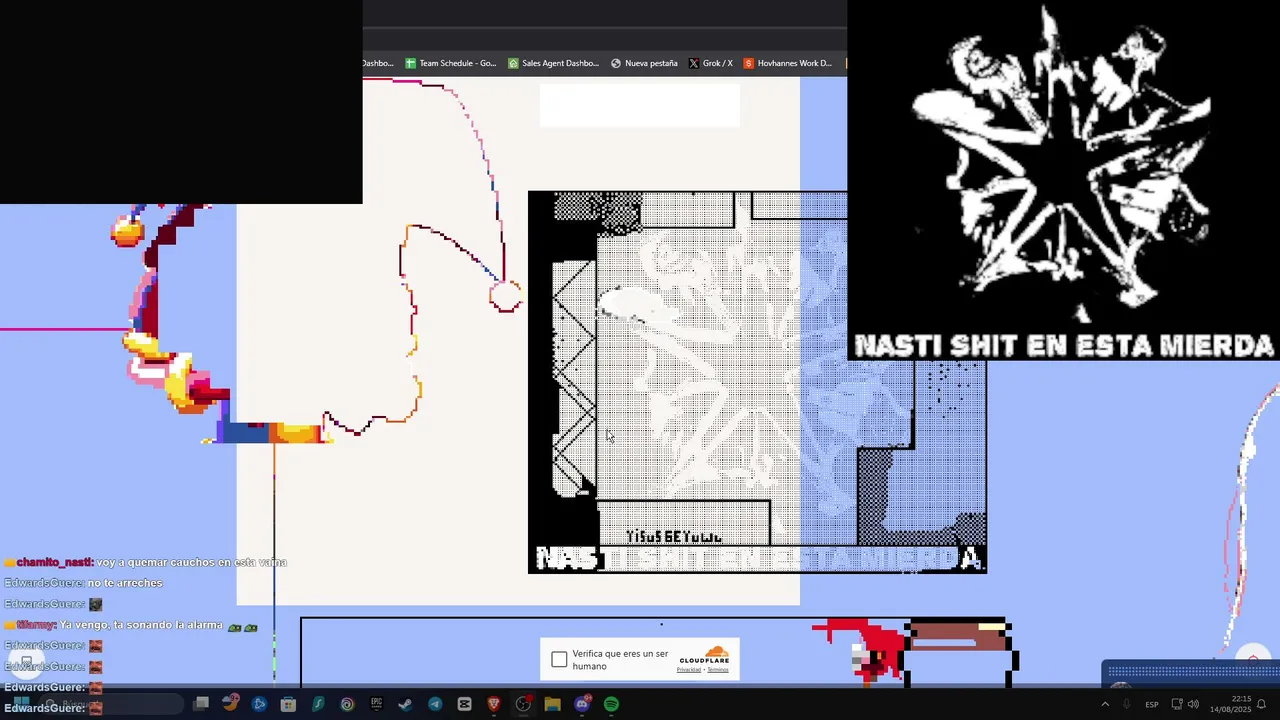Click chat message "Ya vengo, ta sonando la alarma"
1280x720 pixels.
pos(141,625)
